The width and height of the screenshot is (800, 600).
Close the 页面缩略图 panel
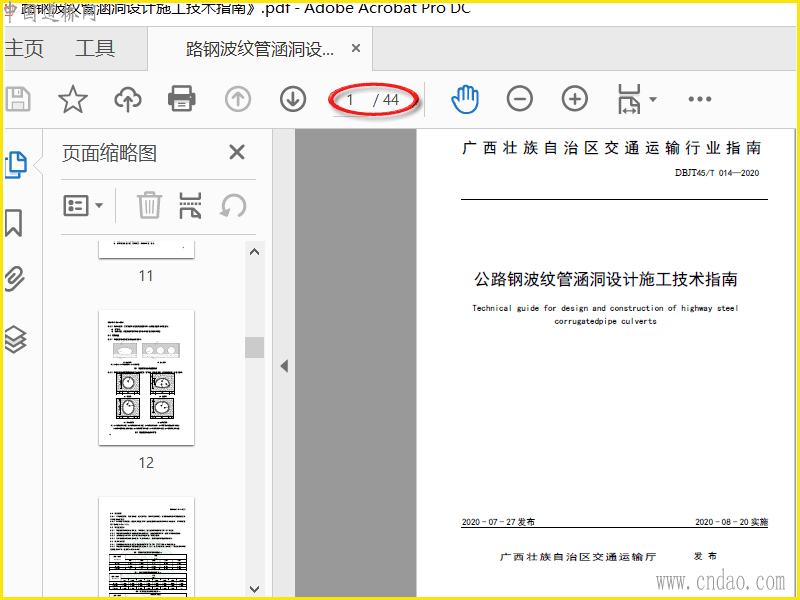(237, 152)
